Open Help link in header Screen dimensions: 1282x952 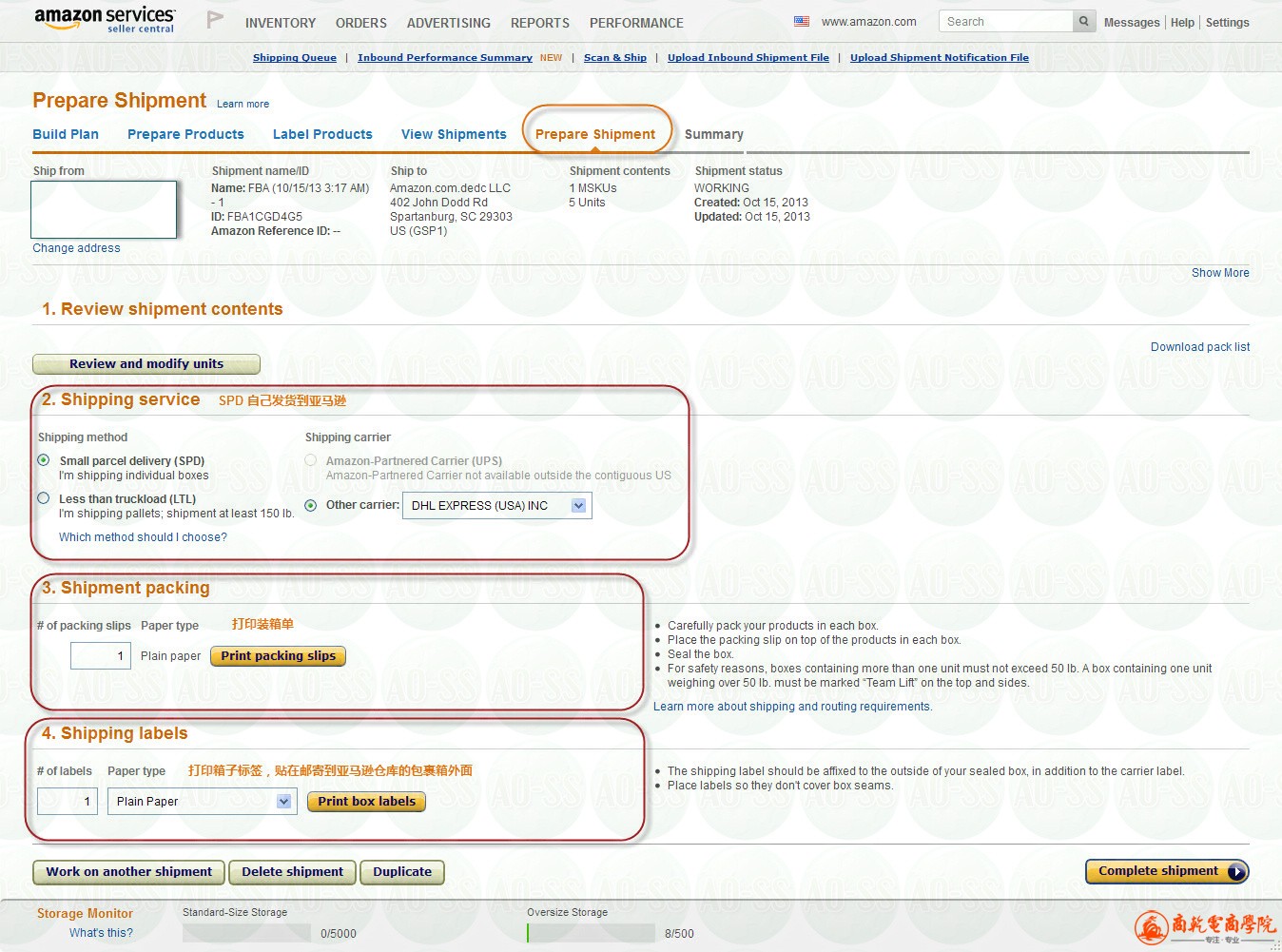point(1182,23)
